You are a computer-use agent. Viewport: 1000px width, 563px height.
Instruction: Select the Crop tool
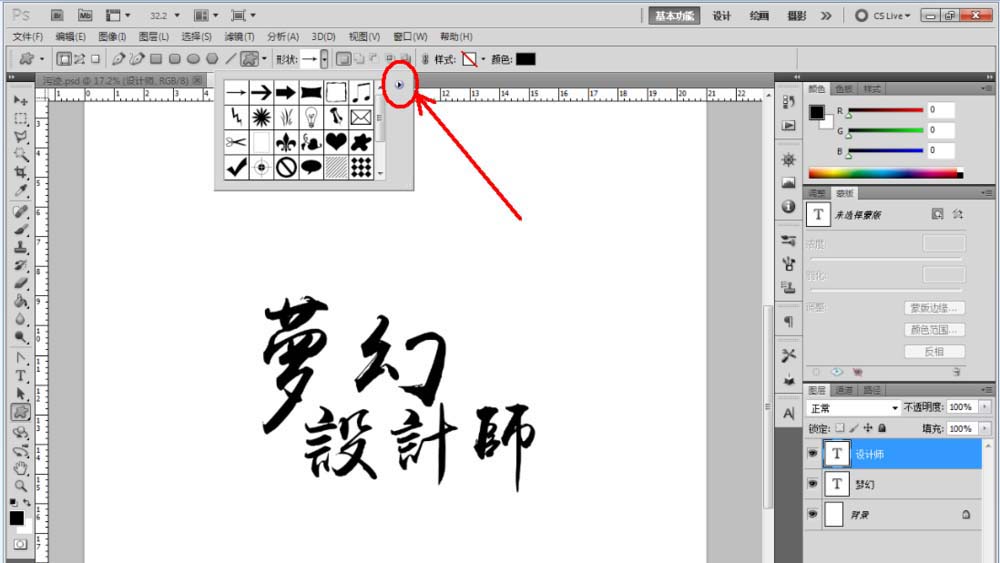20,172
